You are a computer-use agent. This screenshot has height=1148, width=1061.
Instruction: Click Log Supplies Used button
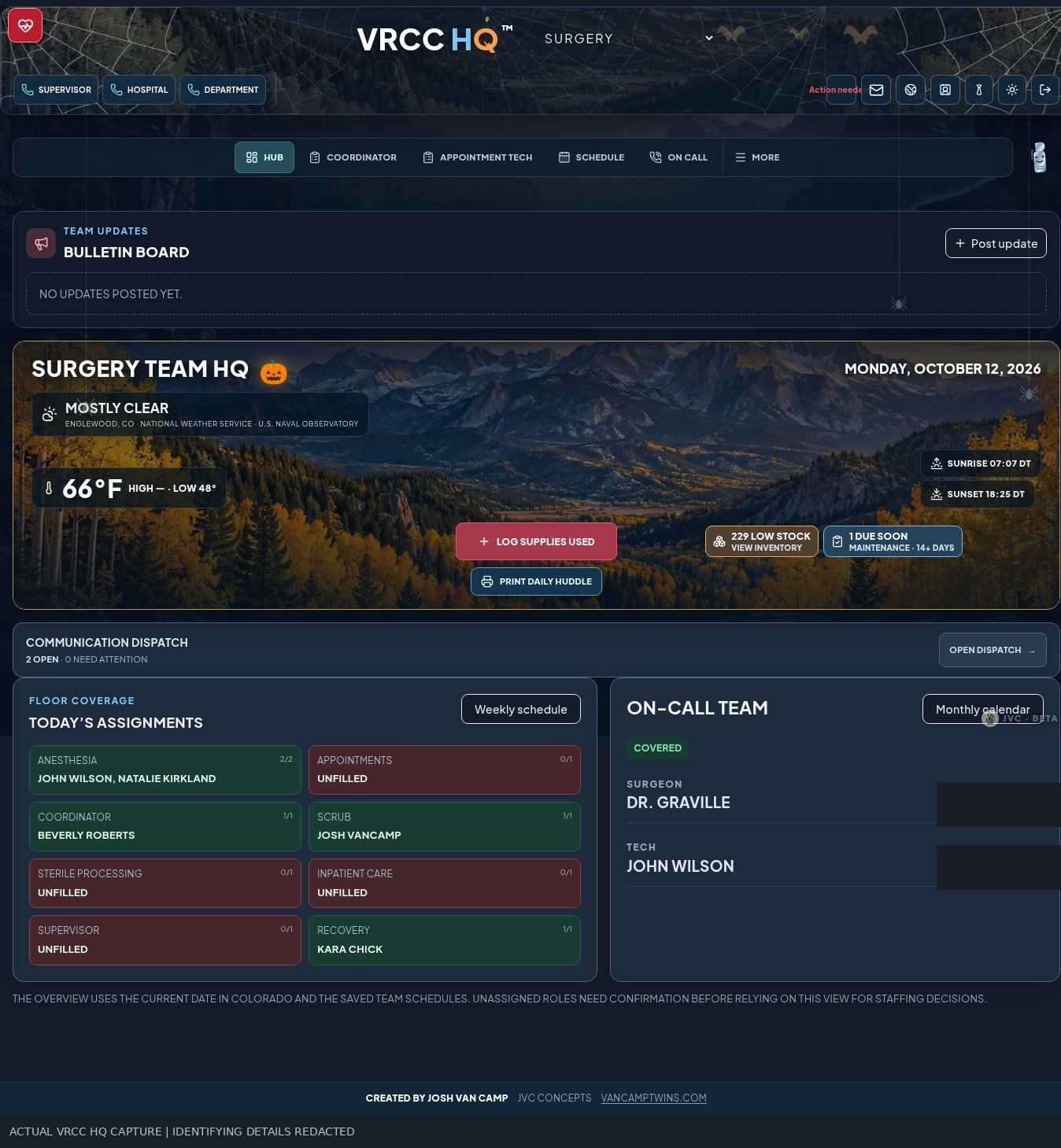pos(536,541)
